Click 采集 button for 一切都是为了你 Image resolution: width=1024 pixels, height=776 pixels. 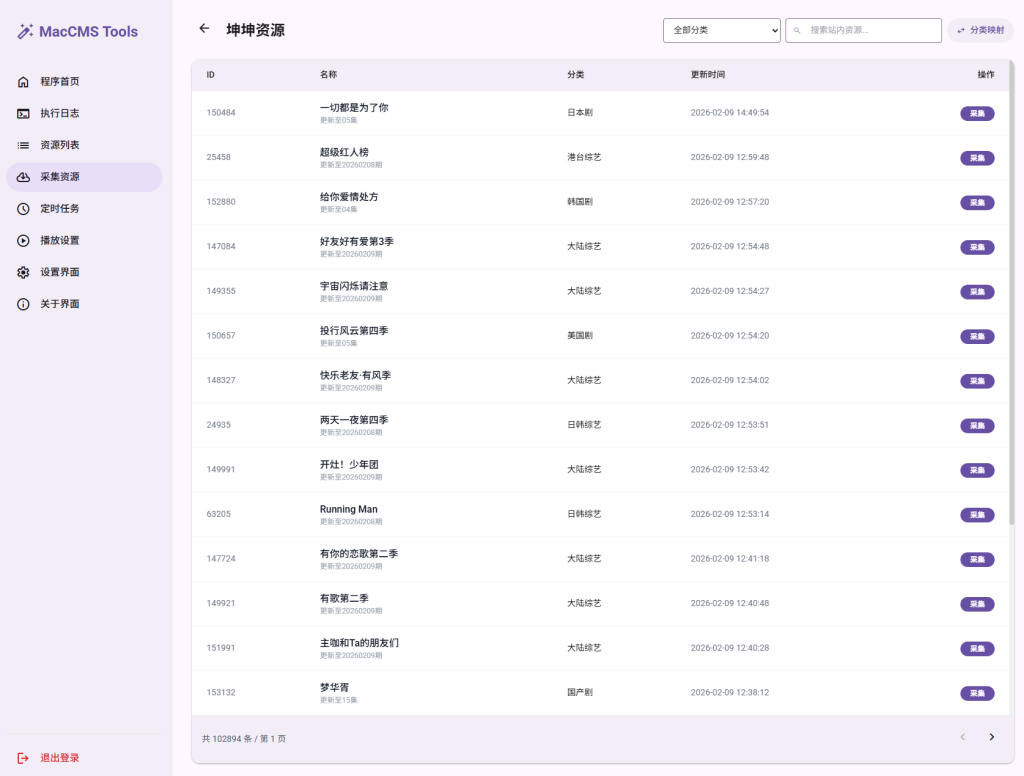[x=977, y=113]
